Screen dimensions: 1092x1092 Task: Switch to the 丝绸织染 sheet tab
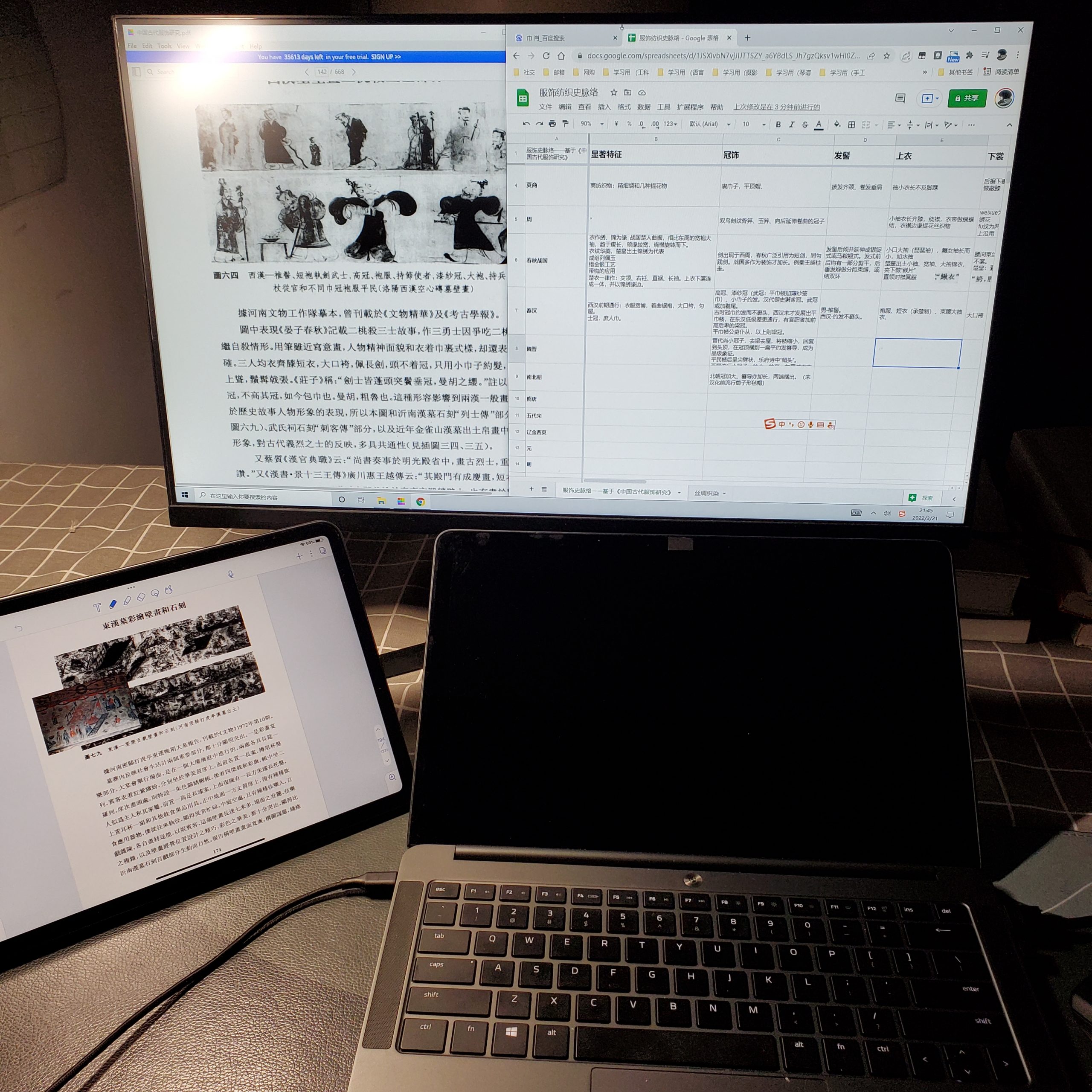coord(710,493)
